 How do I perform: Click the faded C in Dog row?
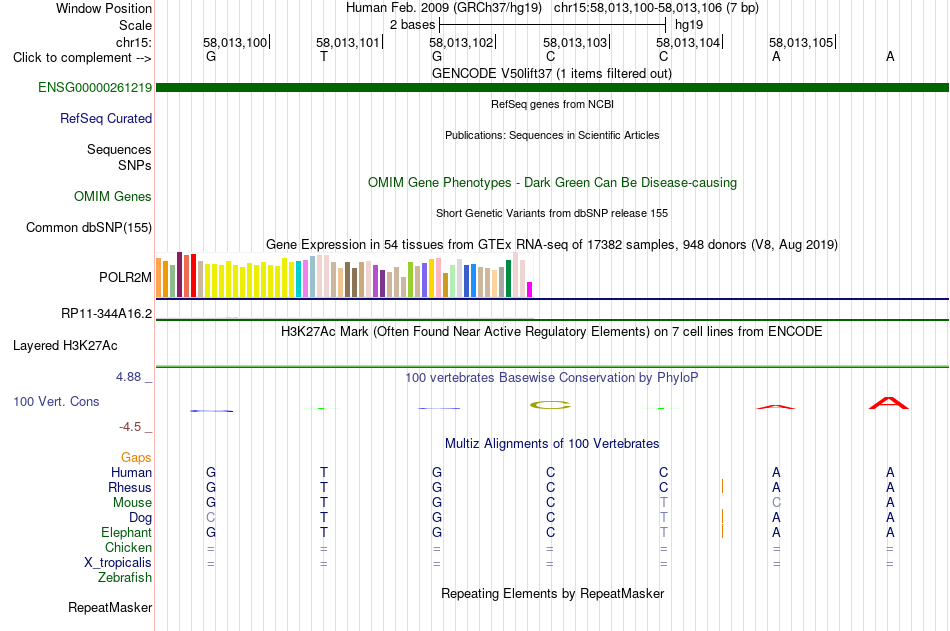211,518
